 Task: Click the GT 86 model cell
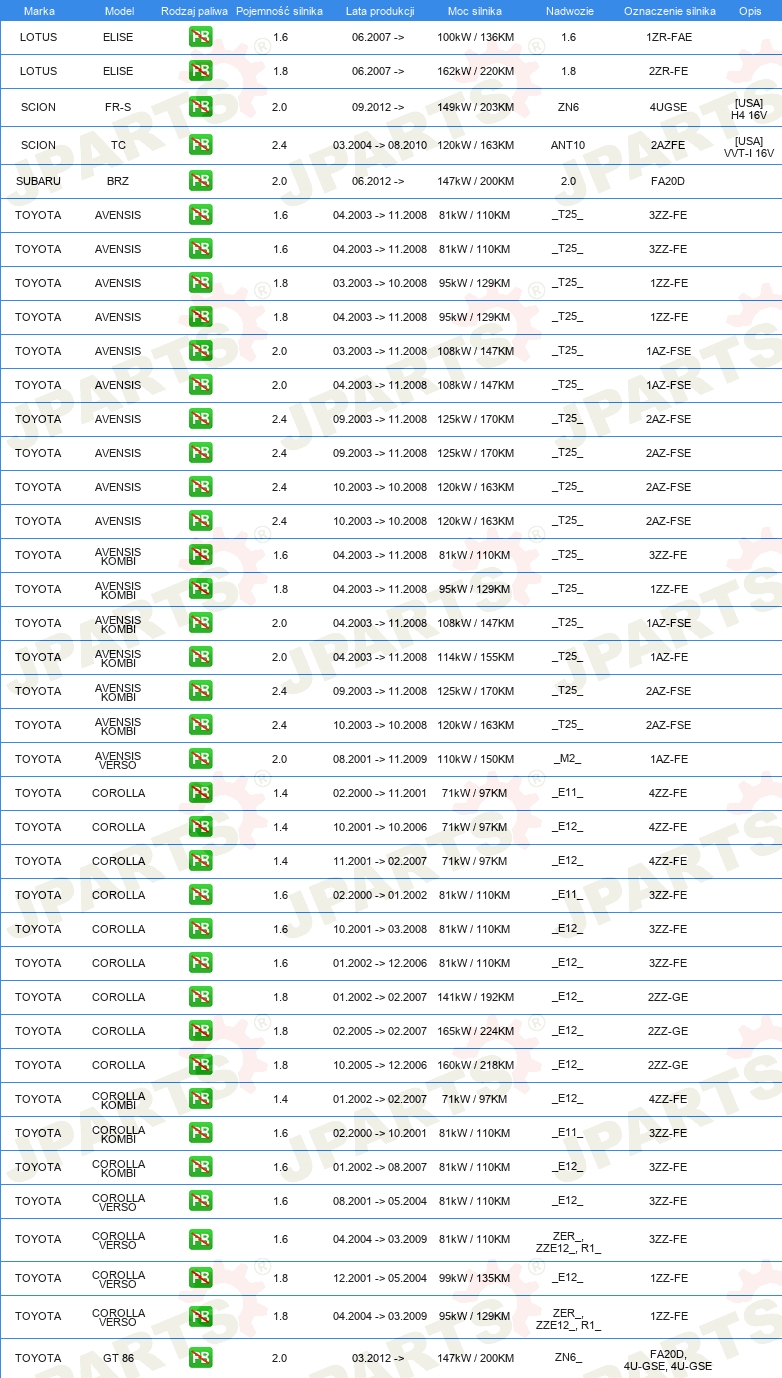118,1358
